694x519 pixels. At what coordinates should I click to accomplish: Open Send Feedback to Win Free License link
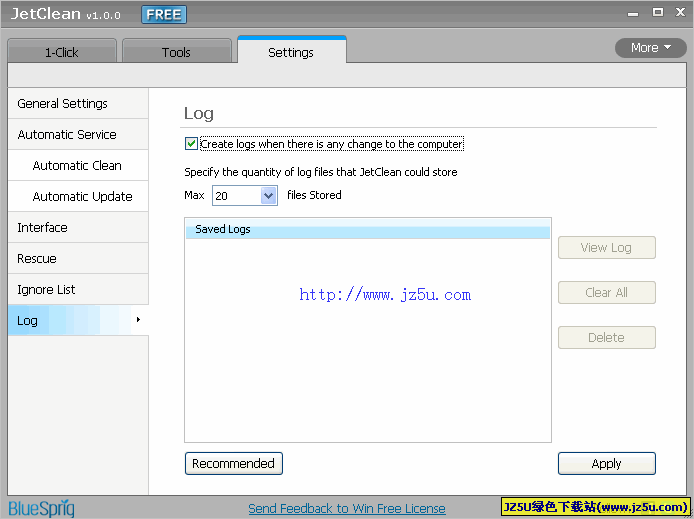point(347,508)
